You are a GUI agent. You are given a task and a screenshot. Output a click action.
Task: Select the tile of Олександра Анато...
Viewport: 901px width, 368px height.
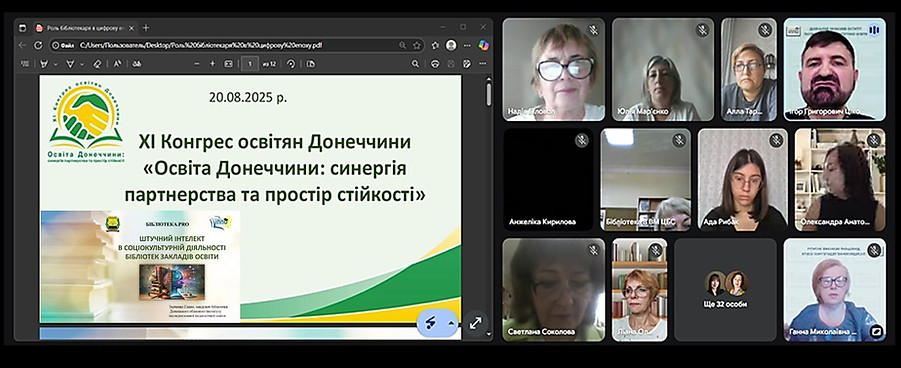coord(840,179)
